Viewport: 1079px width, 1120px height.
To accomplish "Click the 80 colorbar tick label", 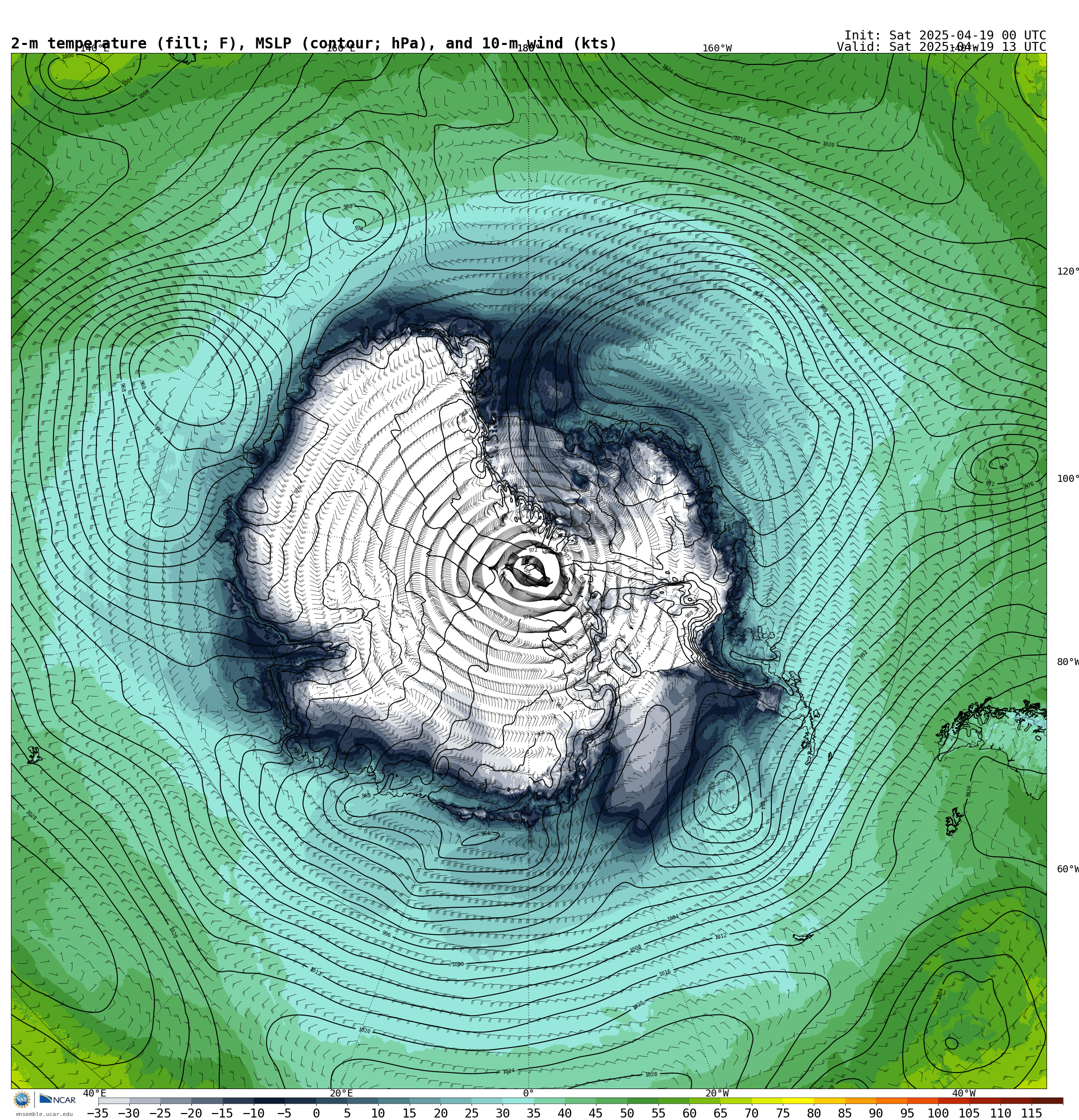I will tap(814, 1114).
